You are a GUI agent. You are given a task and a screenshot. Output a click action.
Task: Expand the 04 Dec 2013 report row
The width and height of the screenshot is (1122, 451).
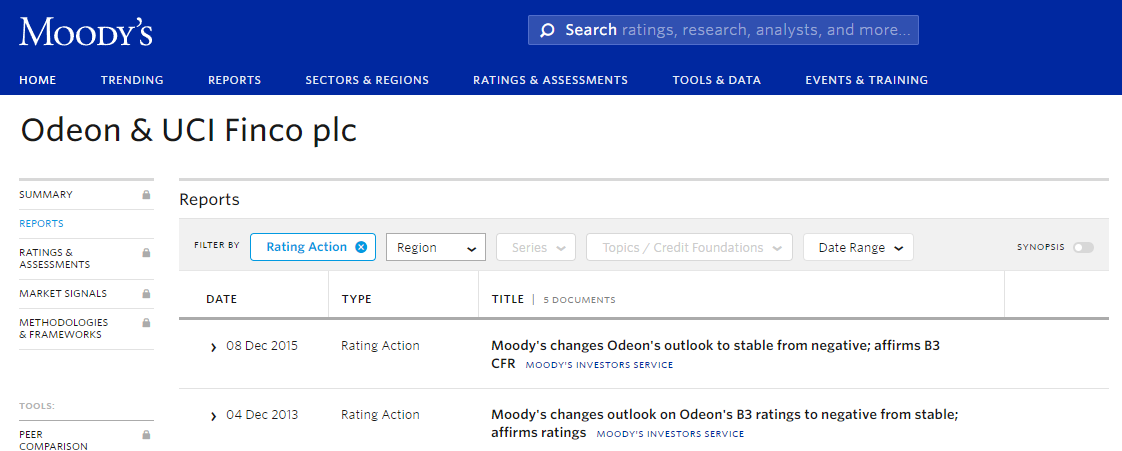pos(213,416)
